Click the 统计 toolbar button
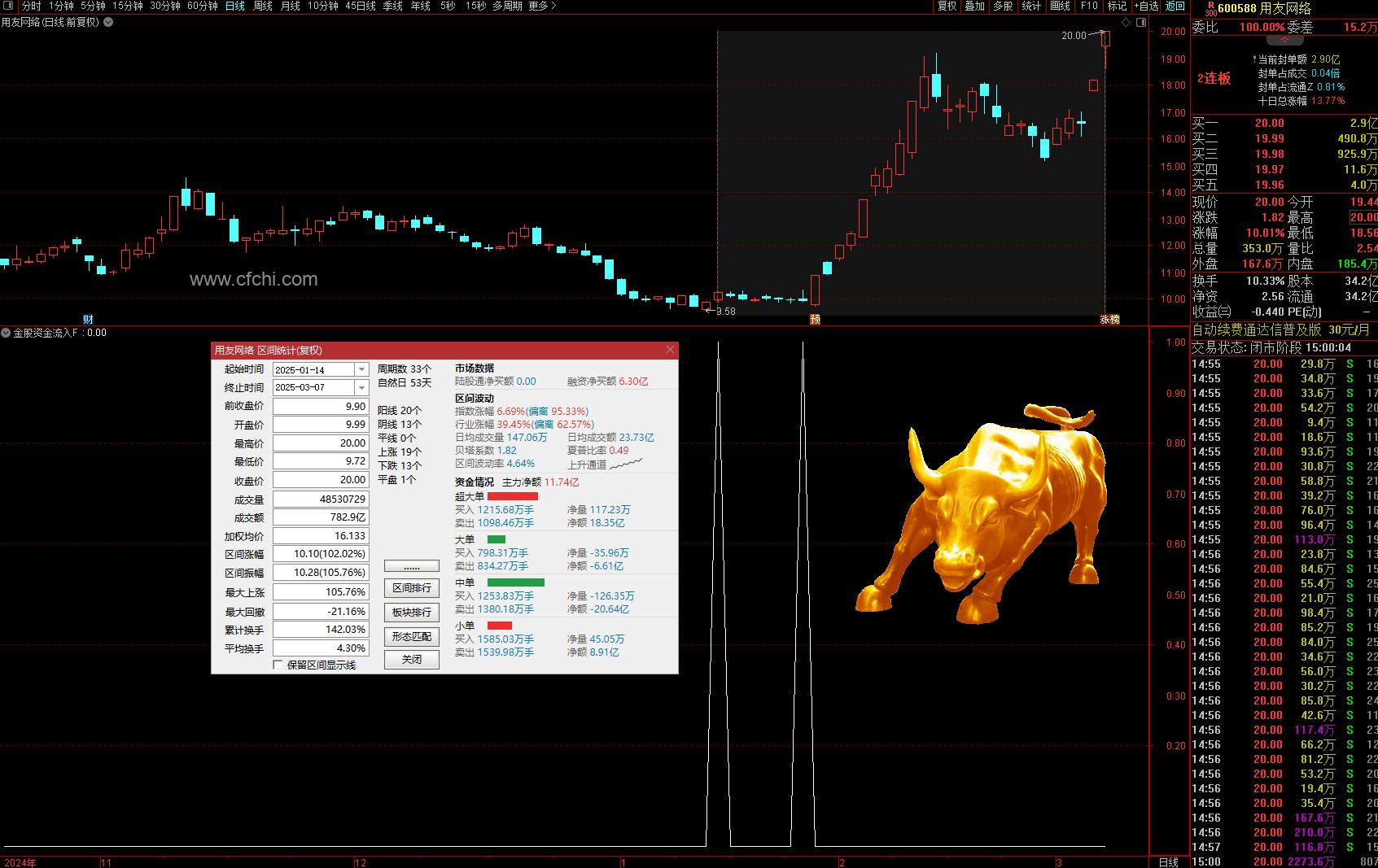This screenshot has width=1378, height=868. pyautogui.click(x=1031, y=6)
